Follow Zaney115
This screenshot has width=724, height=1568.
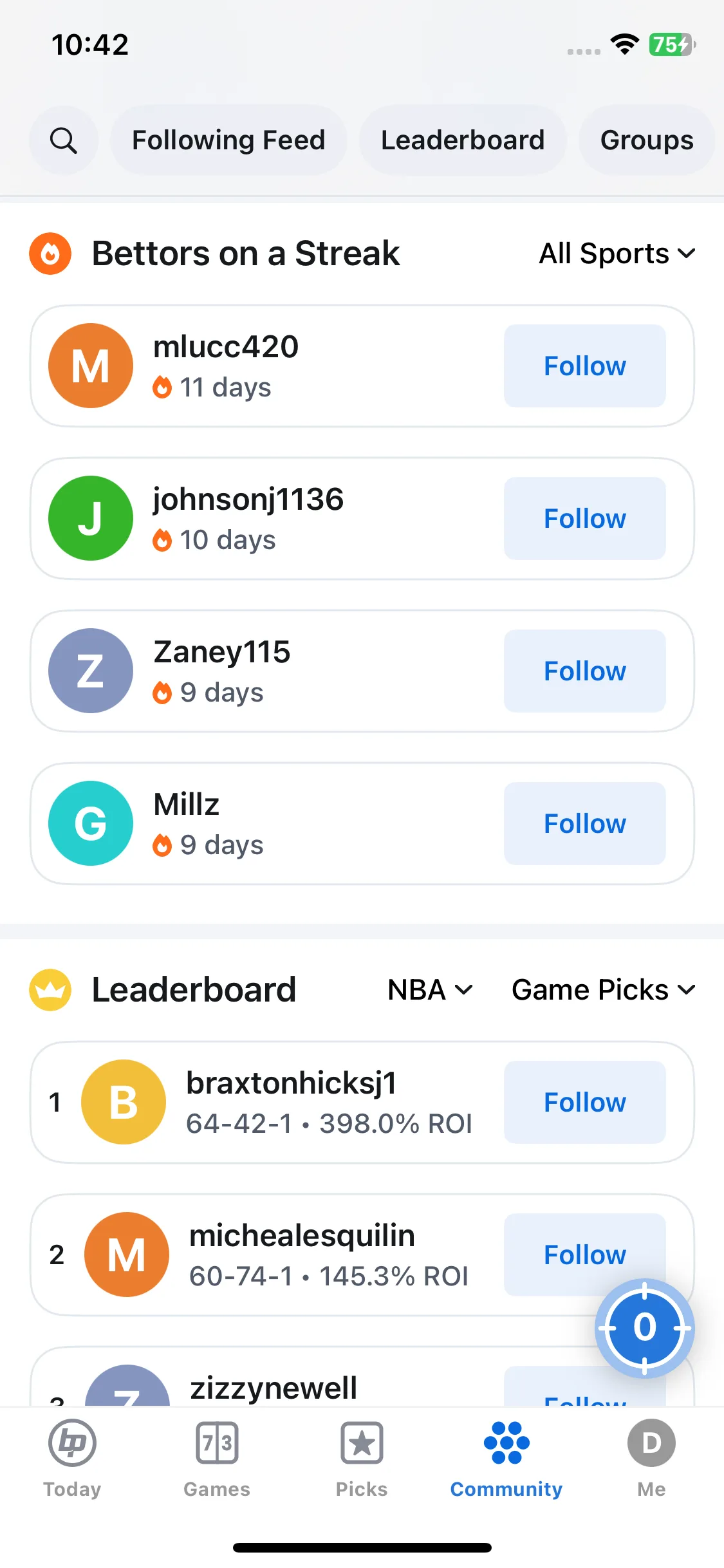[584, 671]
